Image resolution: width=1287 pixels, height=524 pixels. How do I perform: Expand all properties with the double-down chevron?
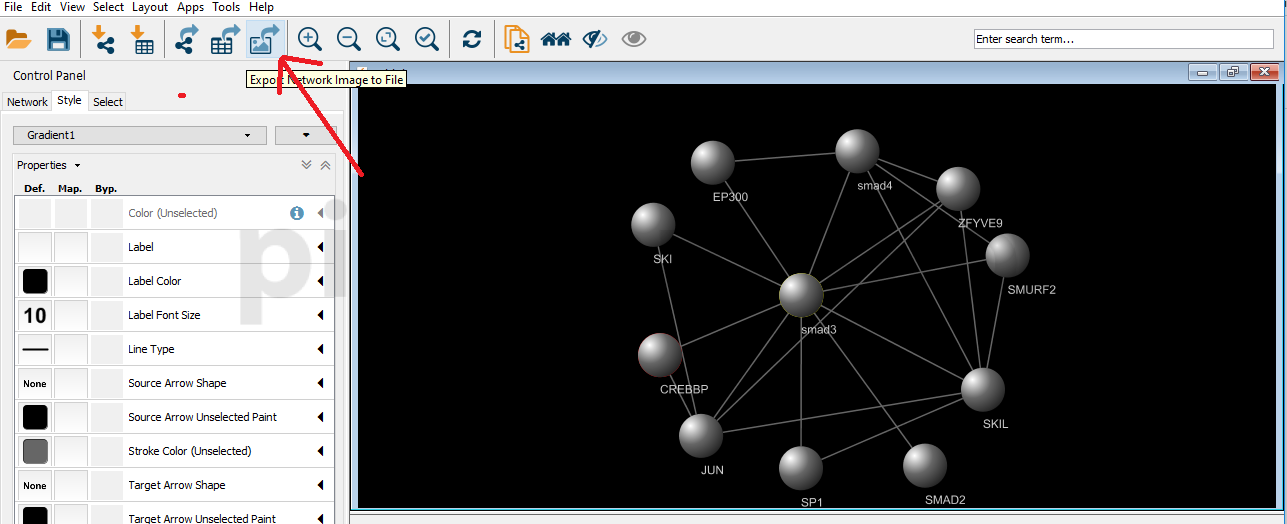pos(307,165)
